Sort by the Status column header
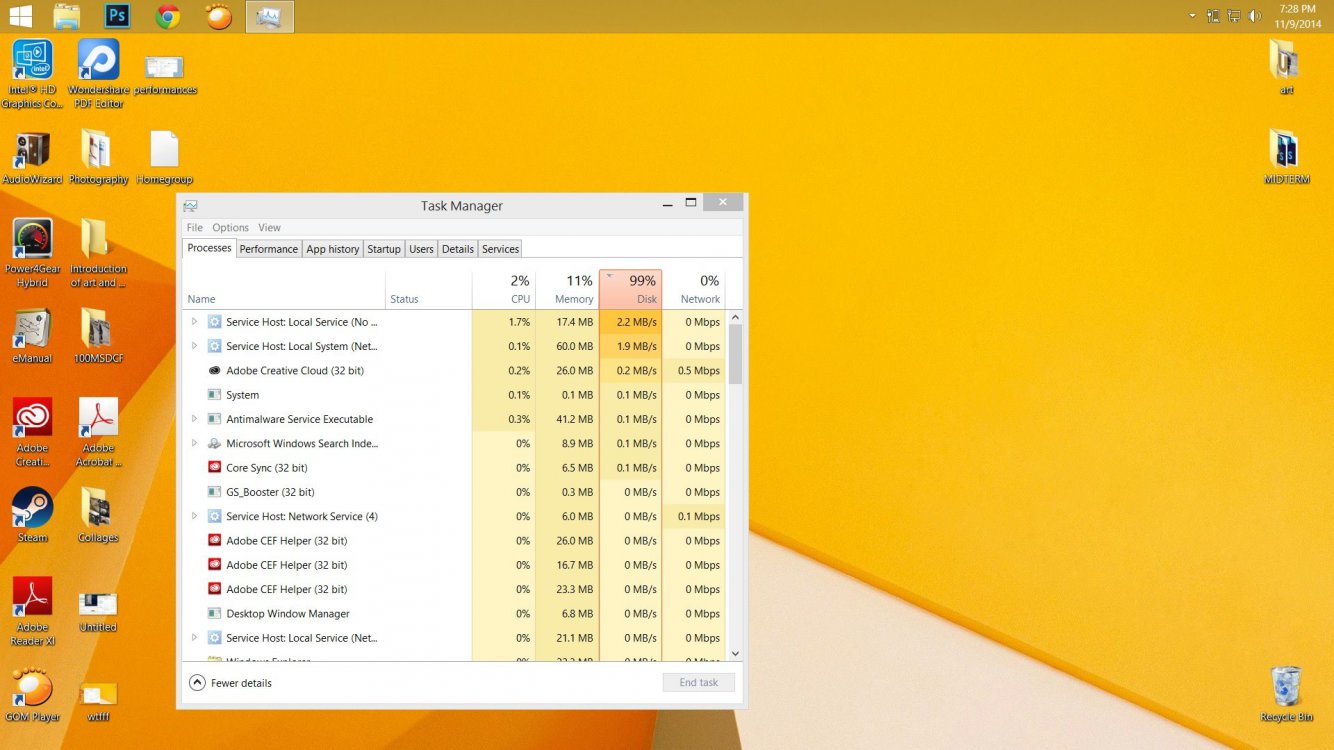Image resolution: width=1334 pixels, height=750 pixels. point(429,289)
